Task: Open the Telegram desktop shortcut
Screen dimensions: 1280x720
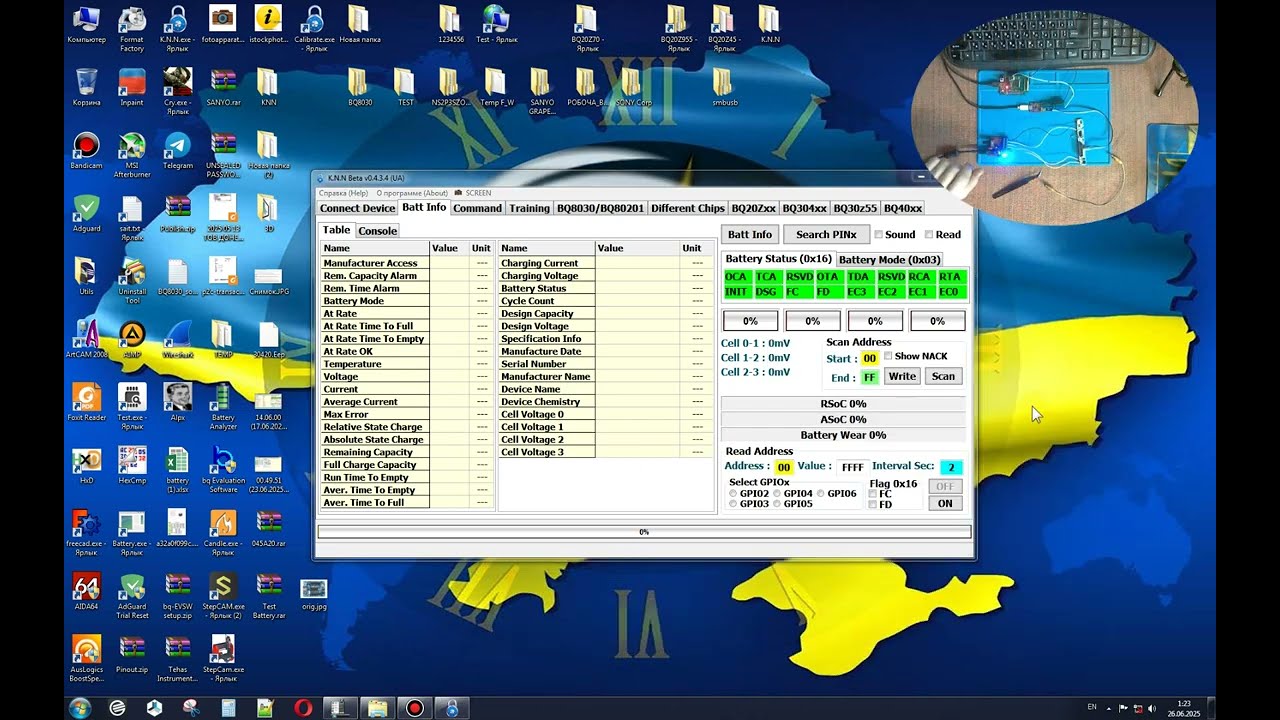Action: point(177,151)
